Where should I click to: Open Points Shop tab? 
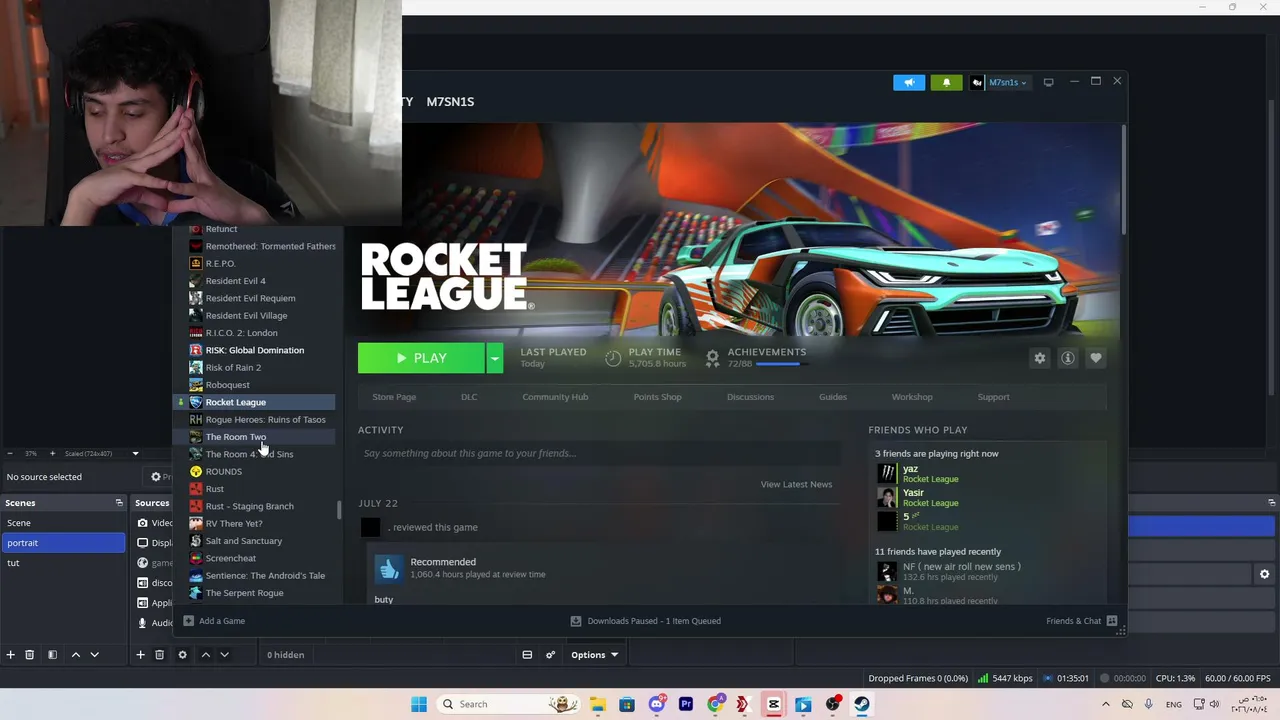point(657,397)
